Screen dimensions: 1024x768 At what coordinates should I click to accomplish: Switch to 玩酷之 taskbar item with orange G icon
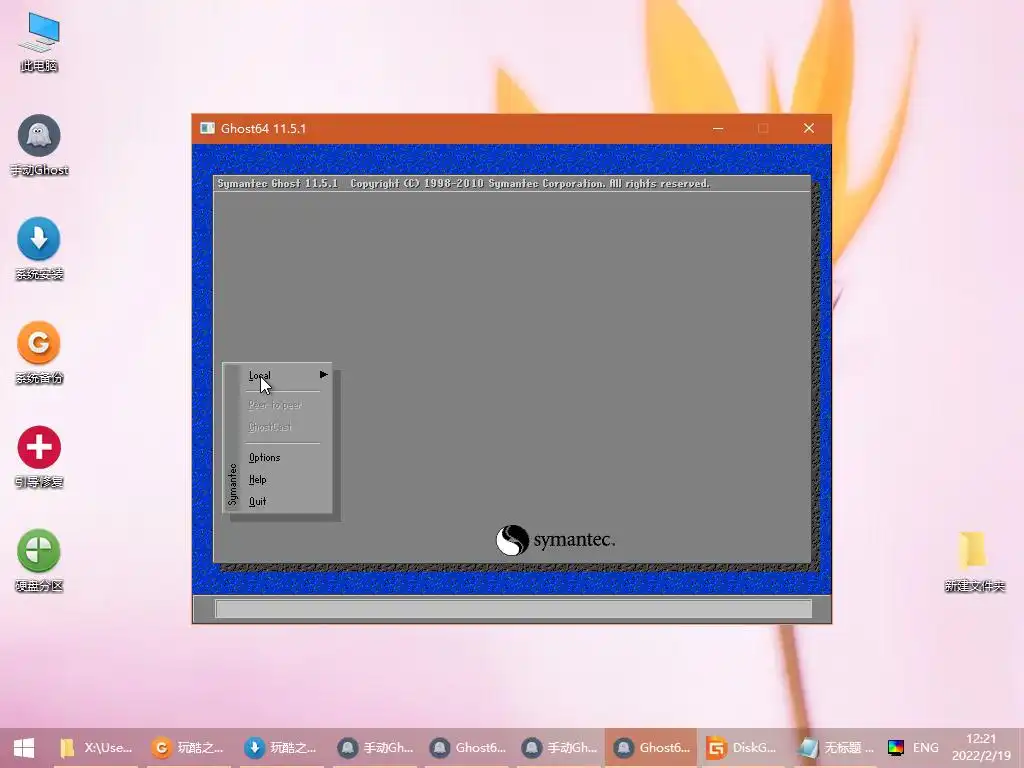pyautogui.click(x=188, y=748)
